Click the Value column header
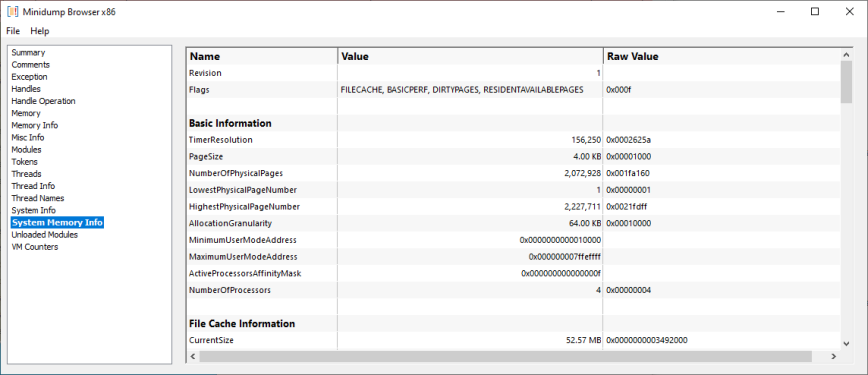868x375 pixels. [470, 56]
